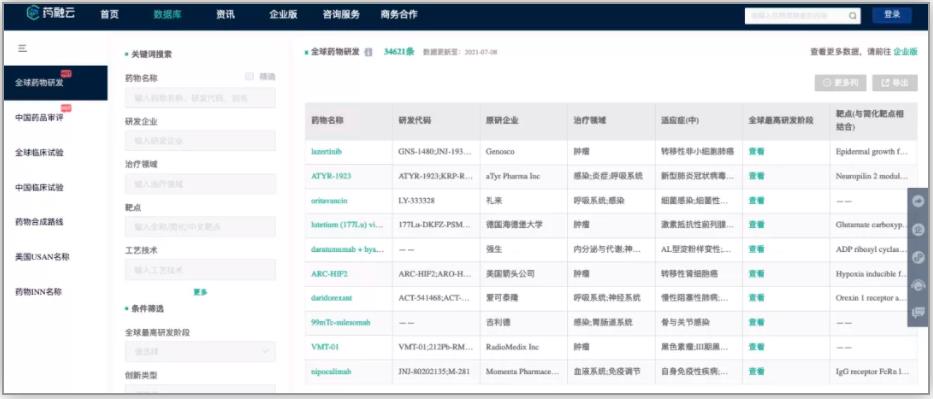
Task: Open drug link oritavancin
Action: (329, 200)
